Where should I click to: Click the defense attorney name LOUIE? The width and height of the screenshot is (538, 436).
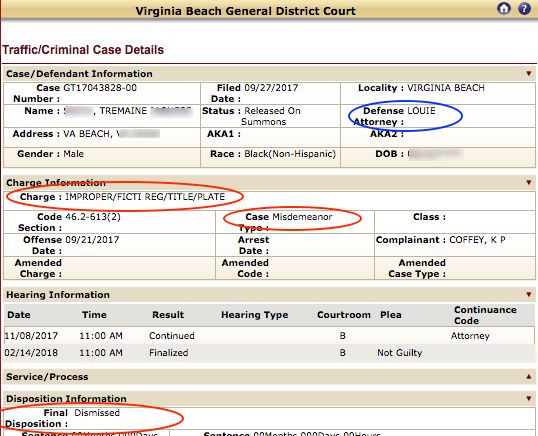tap(421, 111)
